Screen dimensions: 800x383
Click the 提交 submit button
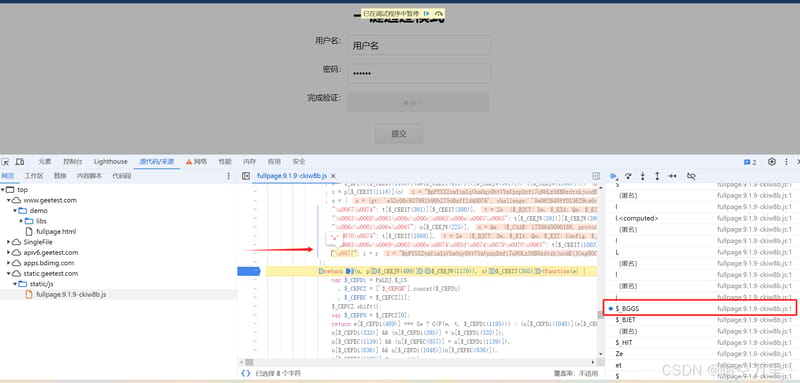399,134
